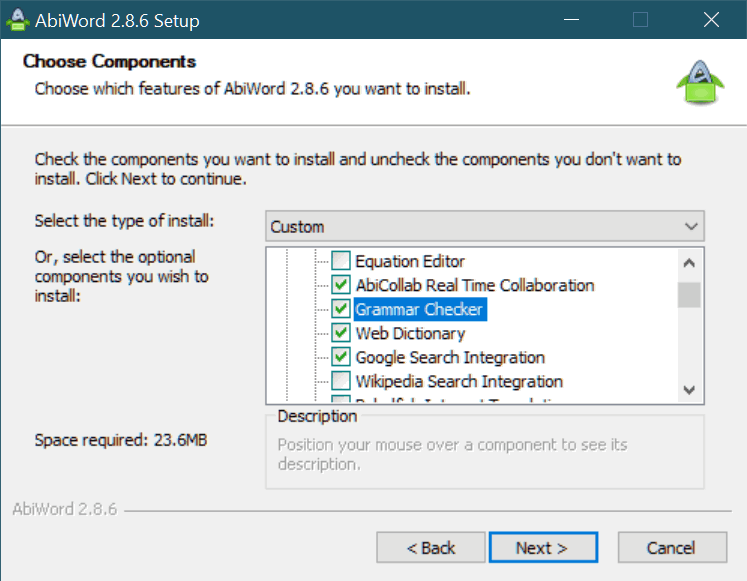Cancel the AbiWord setup
The width and height of the screenshot is (747, 581).
coord(672,547)
